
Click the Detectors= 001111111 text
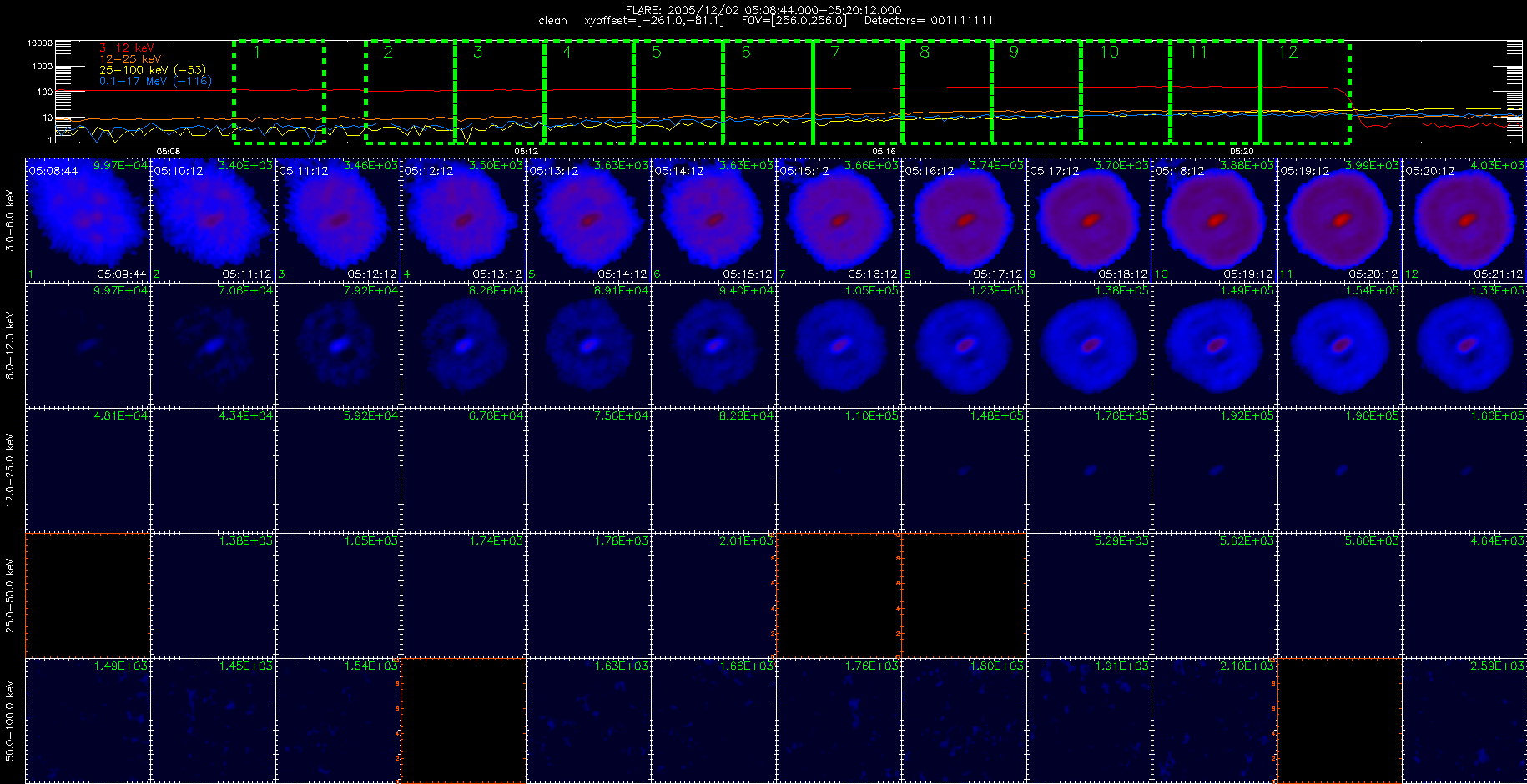pos(929,20)
